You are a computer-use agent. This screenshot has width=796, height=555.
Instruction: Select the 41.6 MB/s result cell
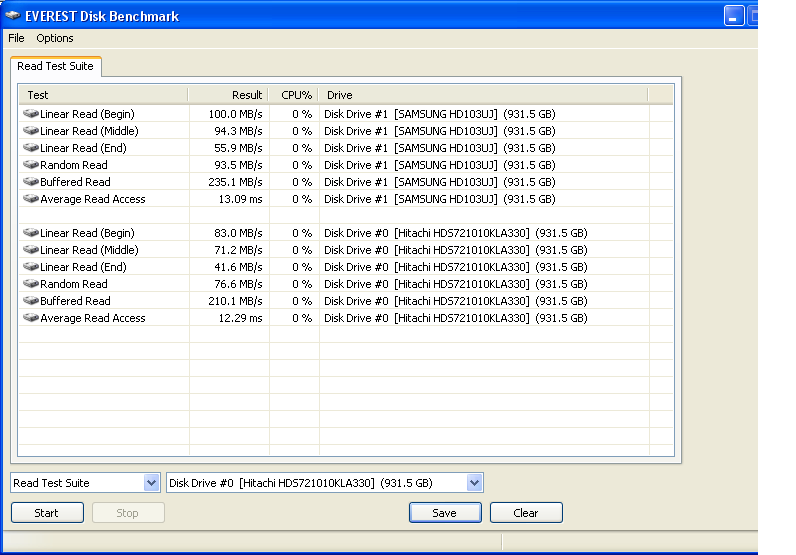coord(238,267)
